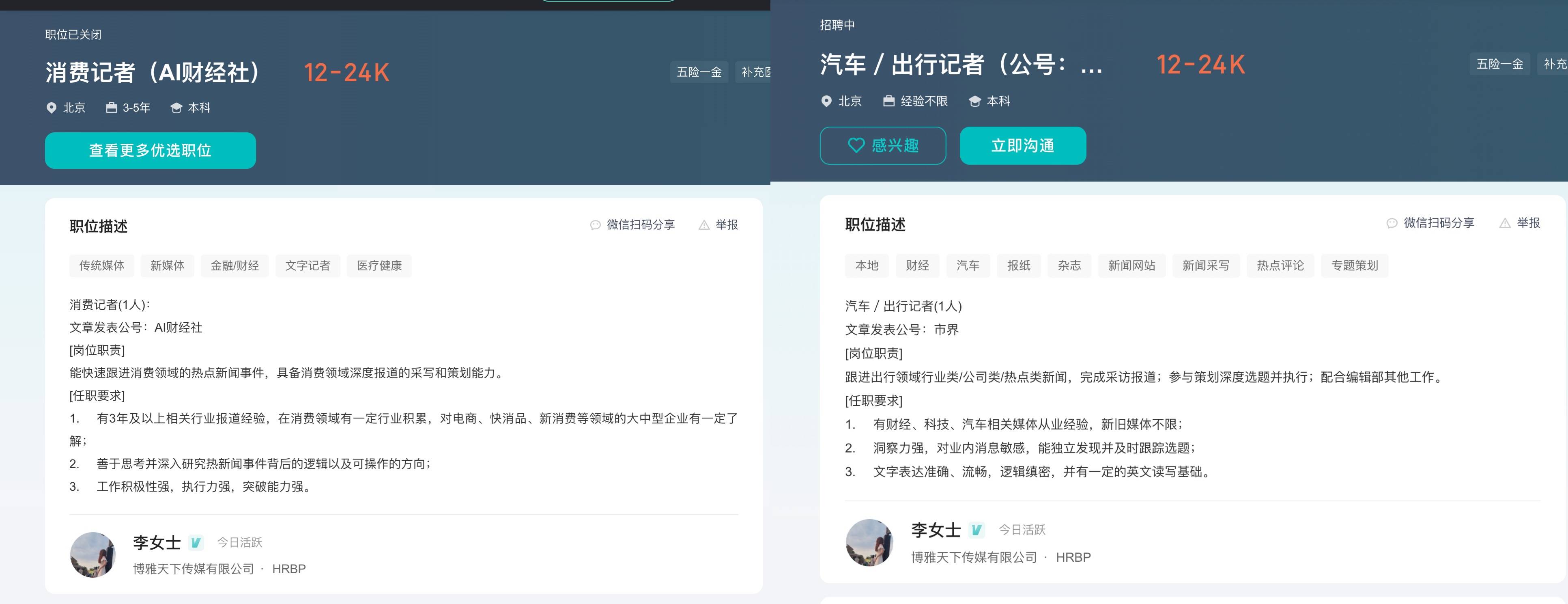Click the report warning icon in right panel
The image size is (1568, 604).
pos(1505,223)
